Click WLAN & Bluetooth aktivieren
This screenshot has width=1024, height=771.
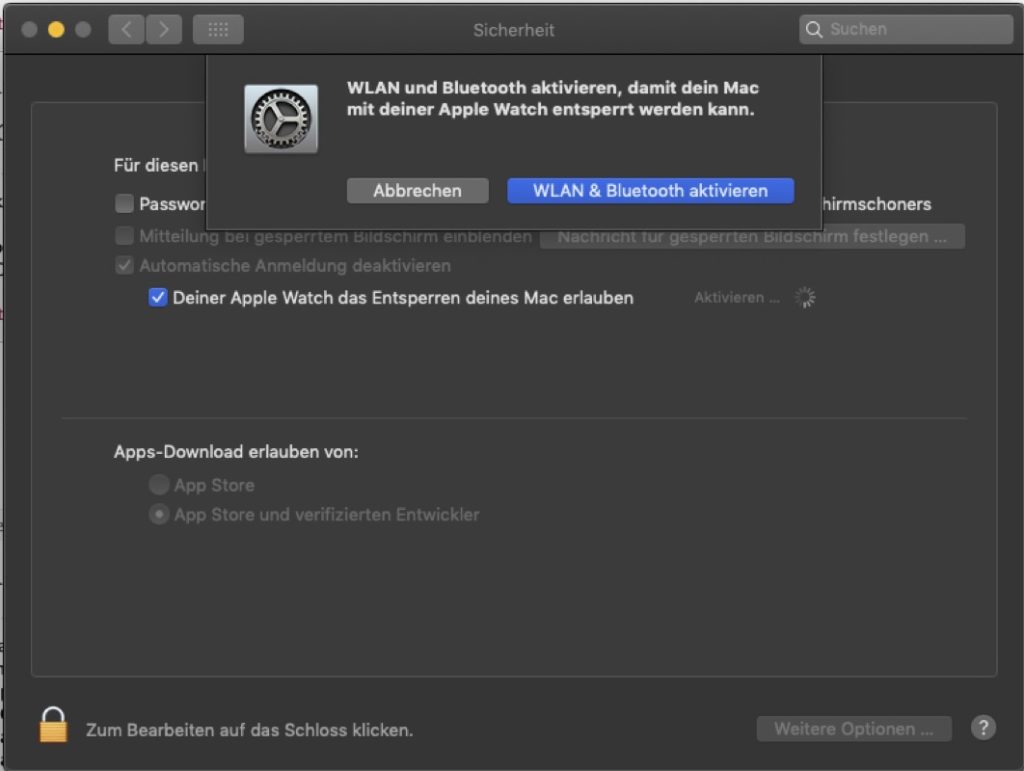pos(650,191)
